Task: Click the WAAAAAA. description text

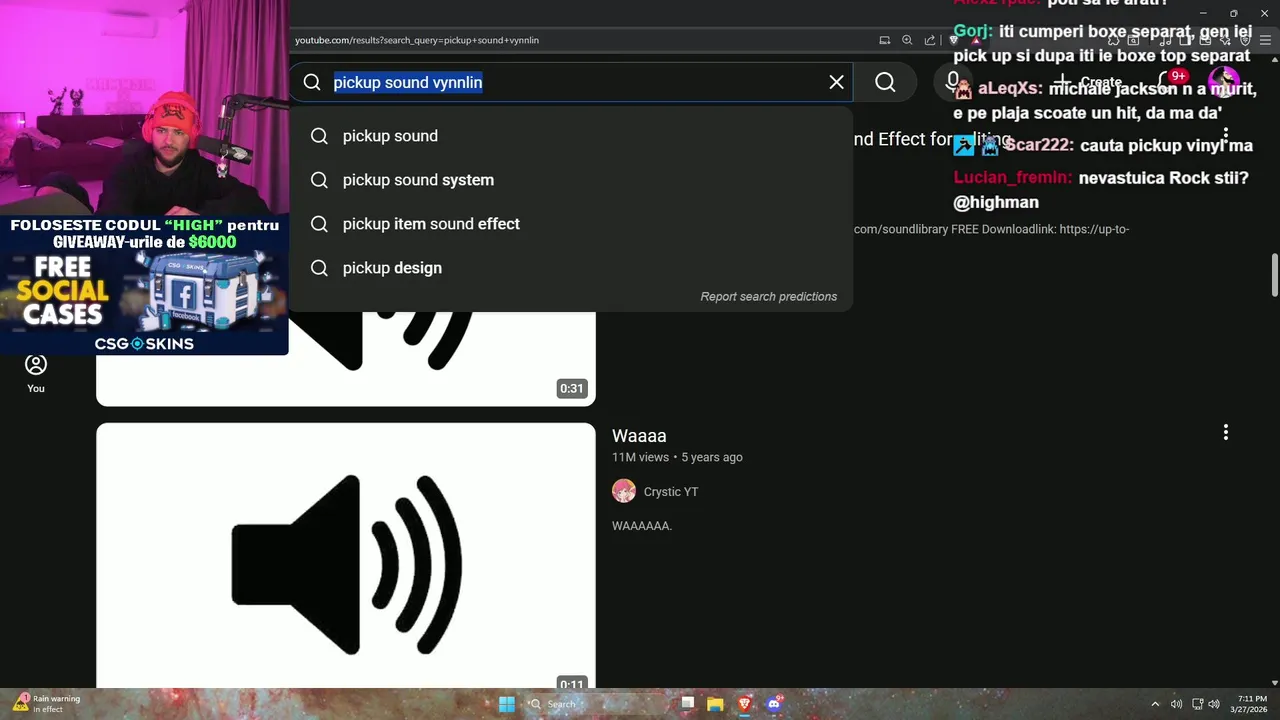Action: tap(642, 526)
